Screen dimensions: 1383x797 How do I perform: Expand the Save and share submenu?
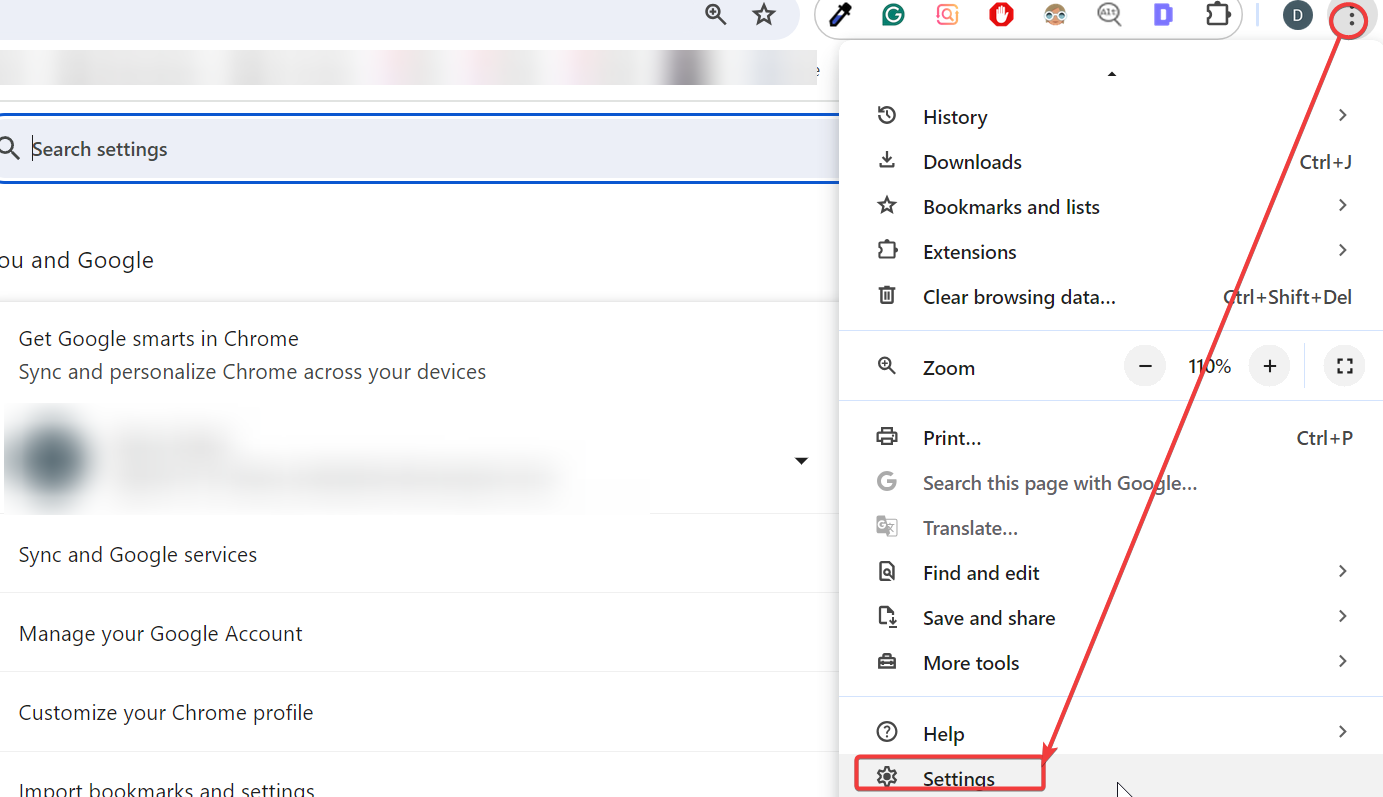tap(1343, 616)
